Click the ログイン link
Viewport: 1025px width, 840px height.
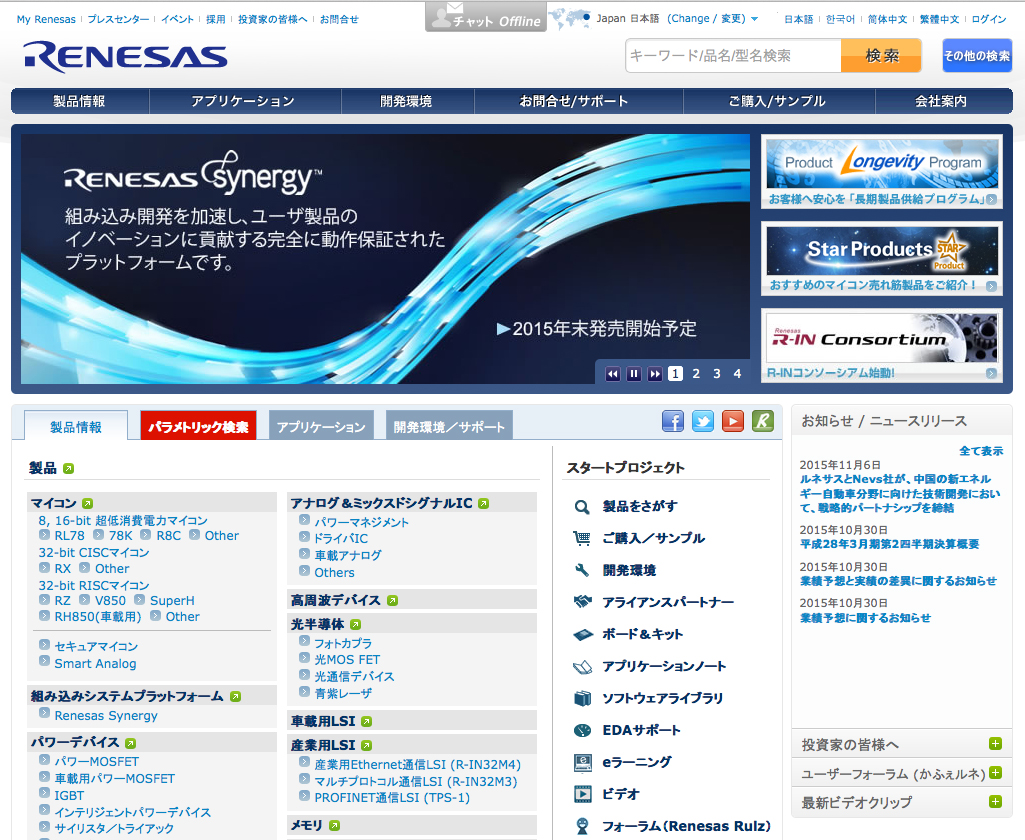click(x=989, y=20)
